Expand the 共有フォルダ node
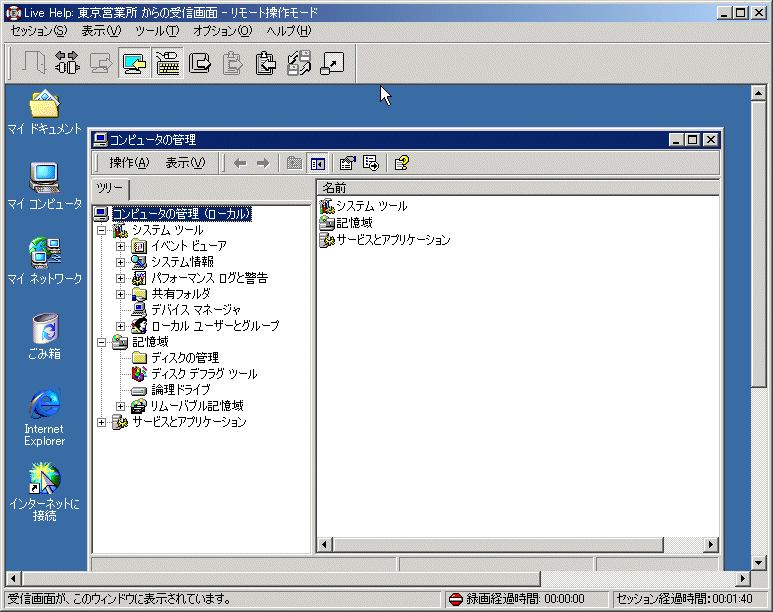The width and height of the screenshot is (773, 612). 120,294
